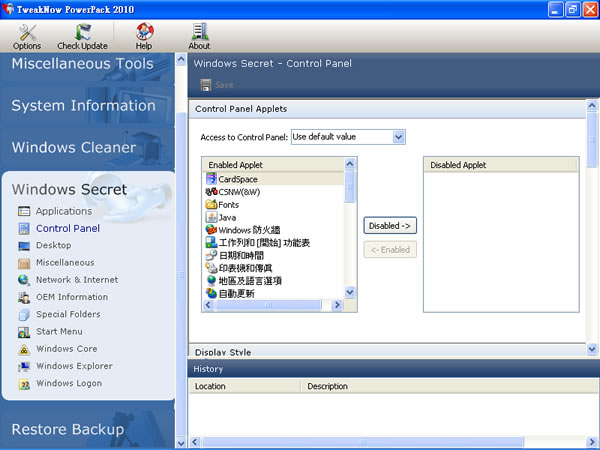Image resolution: width=600 pixels, height=450 pixels.
Task: Click the Miscellaneous sidebar icon
Action: (24, 263)
